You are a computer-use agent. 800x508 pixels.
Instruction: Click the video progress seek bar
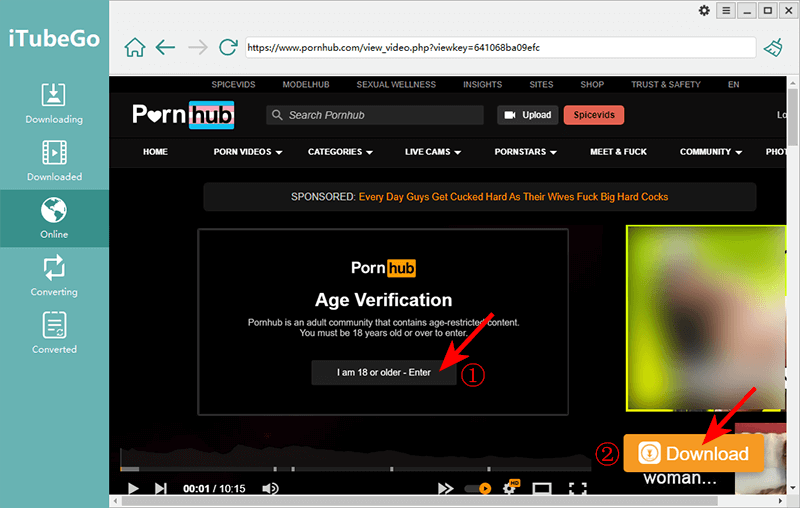[x=356, y=469]
